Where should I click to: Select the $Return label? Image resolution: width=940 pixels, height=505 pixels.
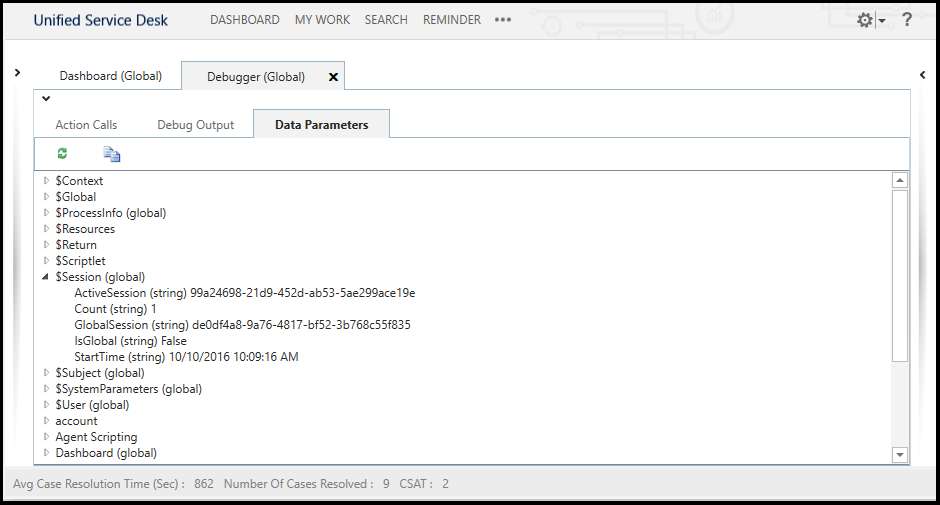(76, 245)
